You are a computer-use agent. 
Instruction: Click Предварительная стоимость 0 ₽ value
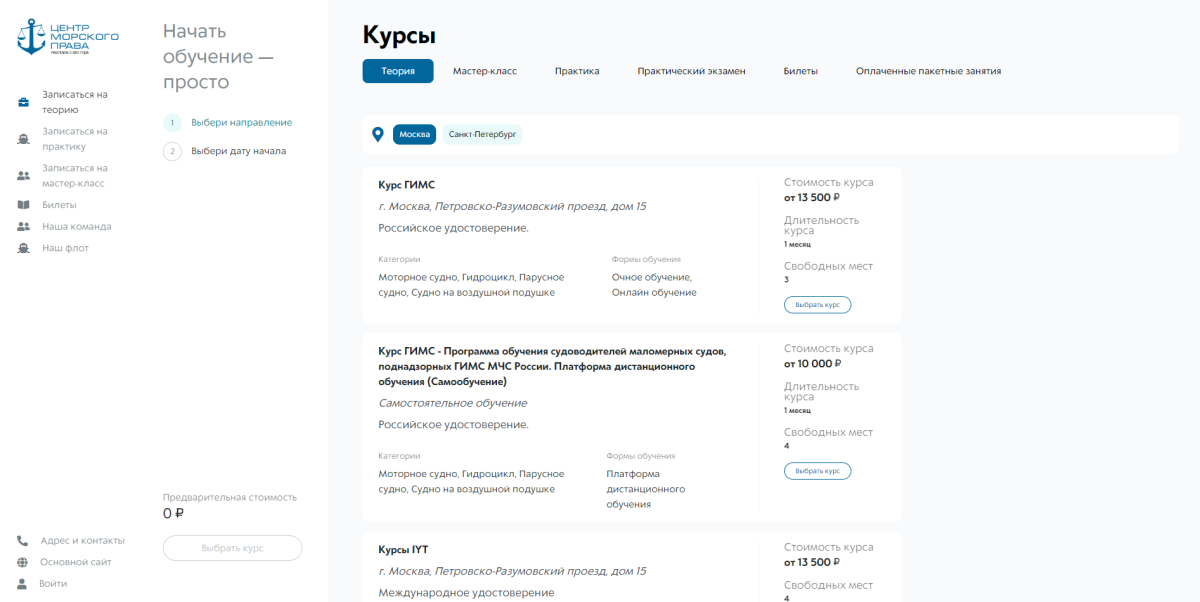[x=173, y=514]
